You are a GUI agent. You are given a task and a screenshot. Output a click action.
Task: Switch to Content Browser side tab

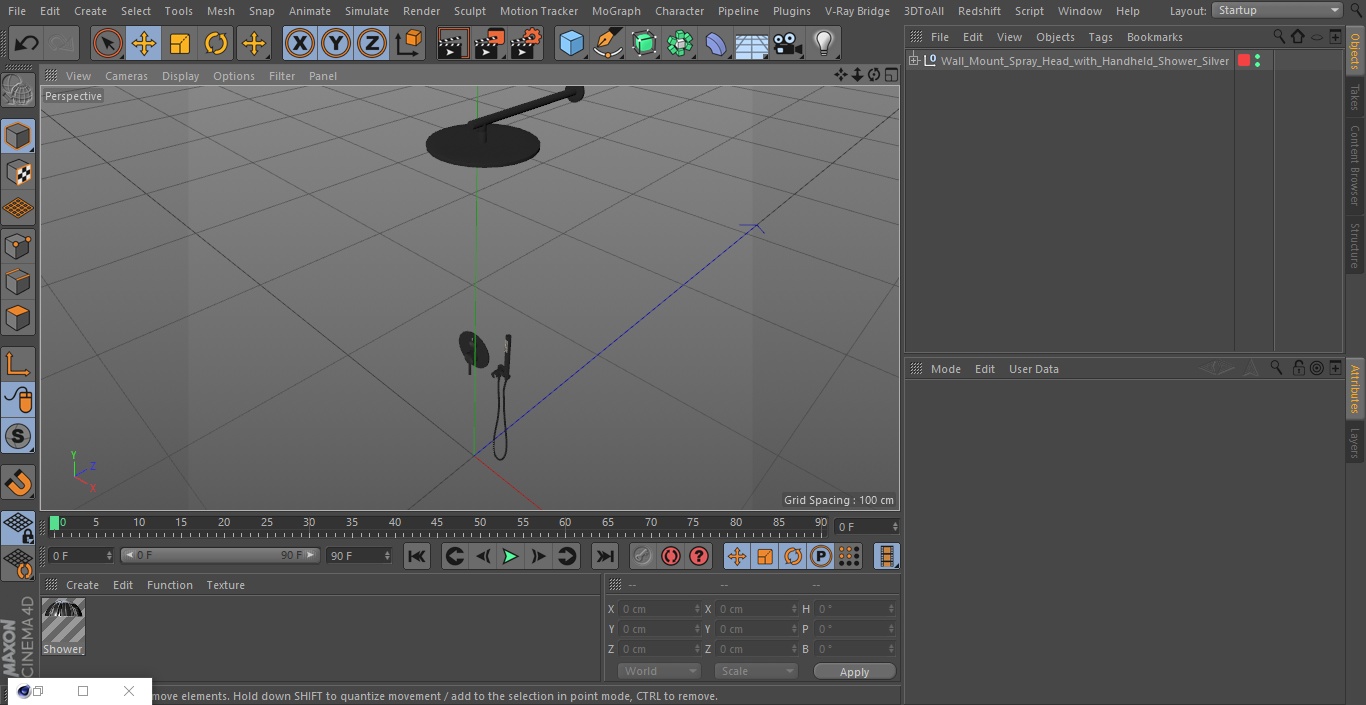point(1355,165)
